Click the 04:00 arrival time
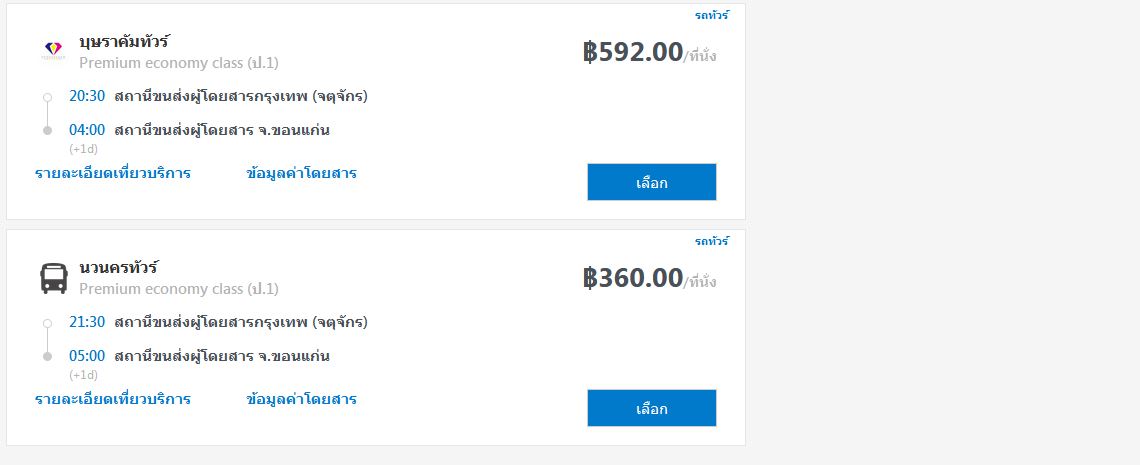 click(87, 130)
